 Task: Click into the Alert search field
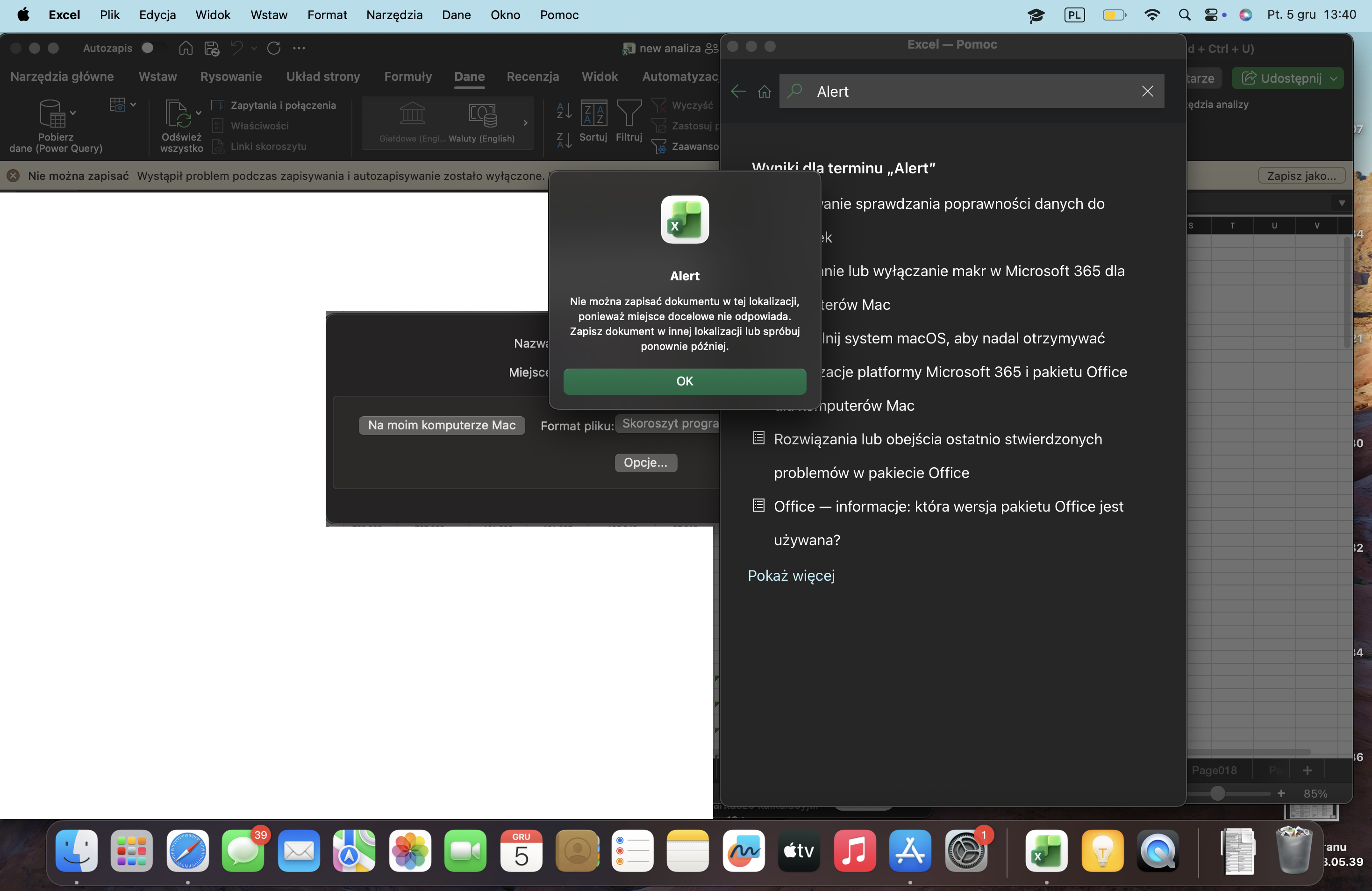coord(972,91)
